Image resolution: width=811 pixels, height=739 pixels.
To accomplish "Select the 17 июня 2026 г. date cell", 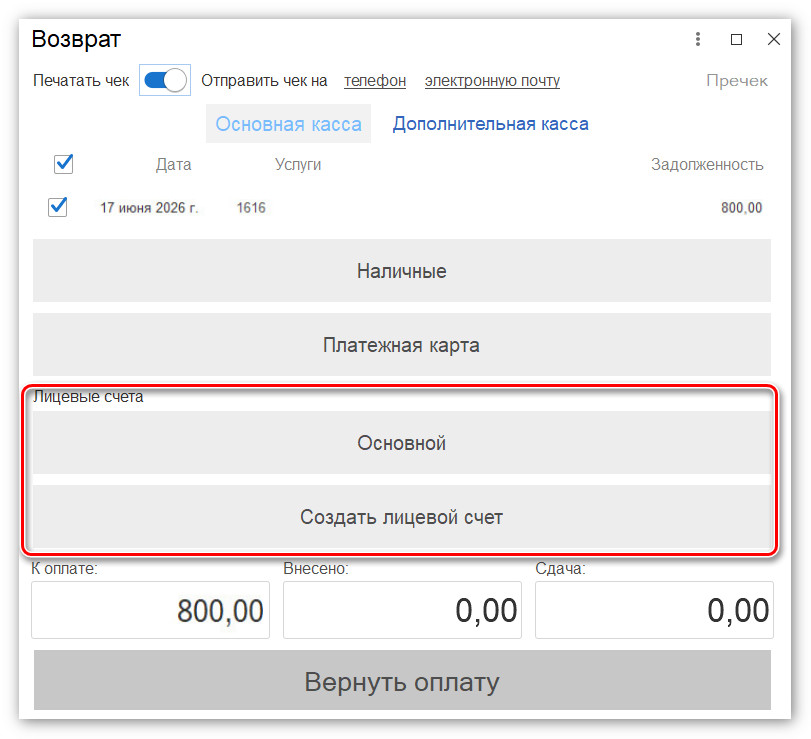I will coord(149,207).
